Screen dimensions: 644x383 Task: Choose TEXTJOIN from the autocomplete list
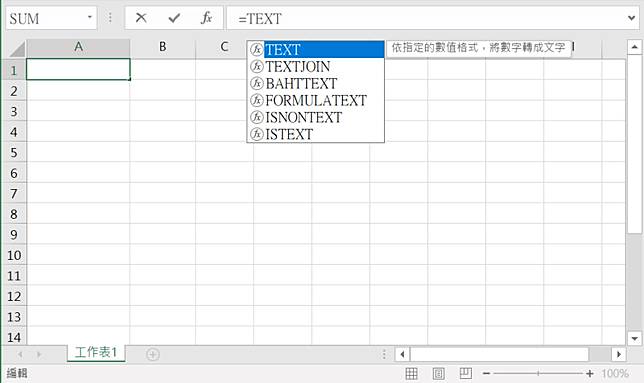pyautogui.click(x=315, y=67)
